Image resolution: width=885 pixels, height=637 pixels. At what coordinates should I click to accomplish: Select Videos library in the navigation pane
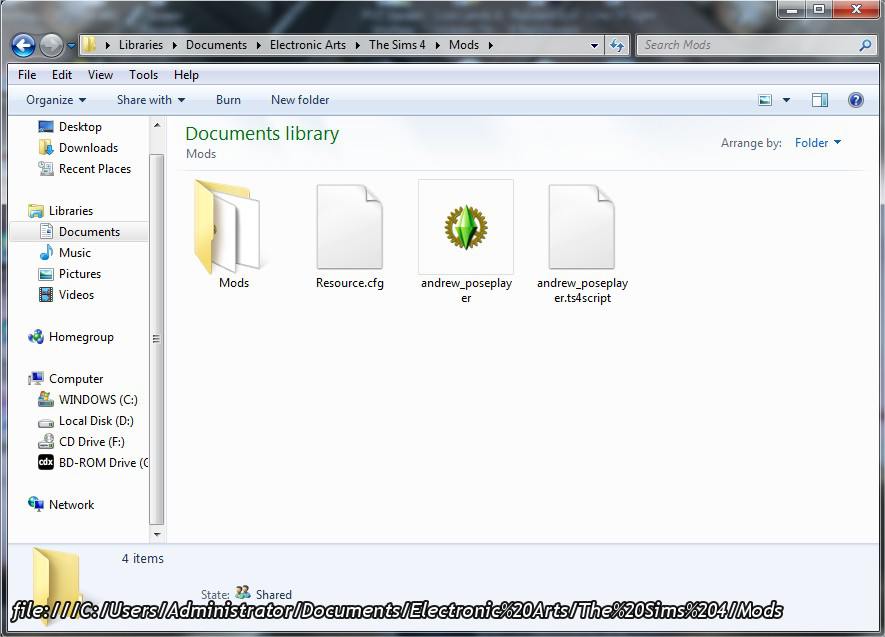(76, 295)
